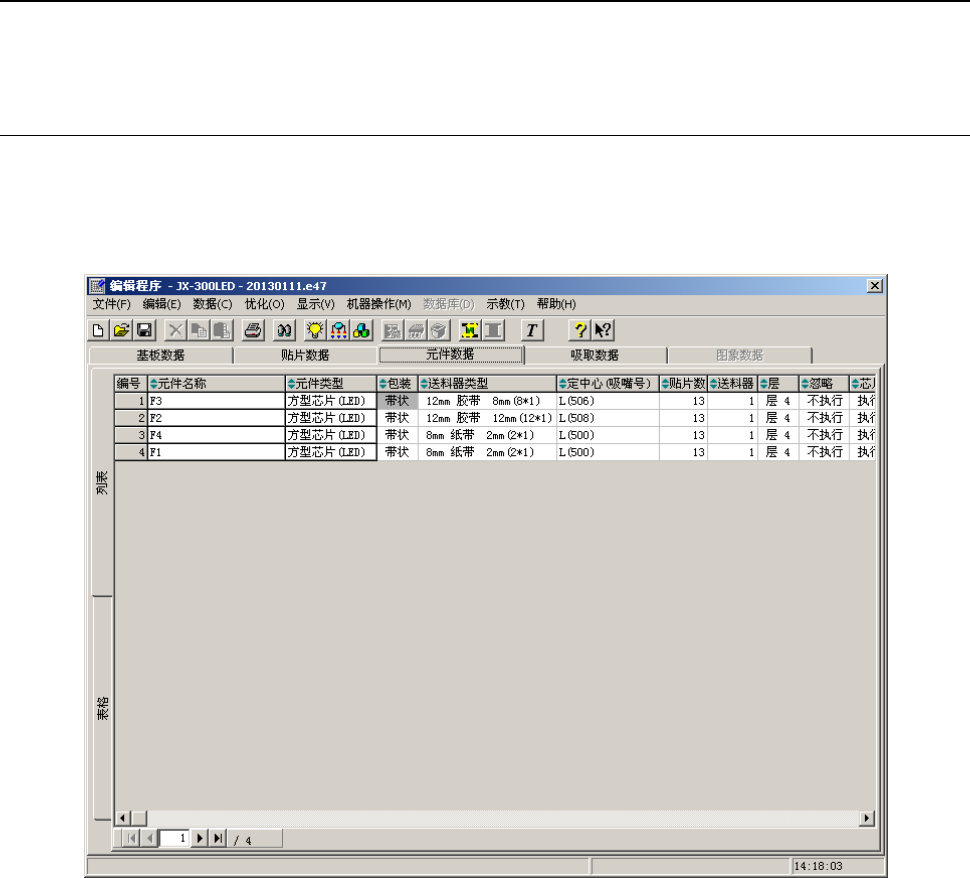This screenshot has height=878, width=970.
Task: Switch to the 吸取数据 tab
Action: coord(595,355)
